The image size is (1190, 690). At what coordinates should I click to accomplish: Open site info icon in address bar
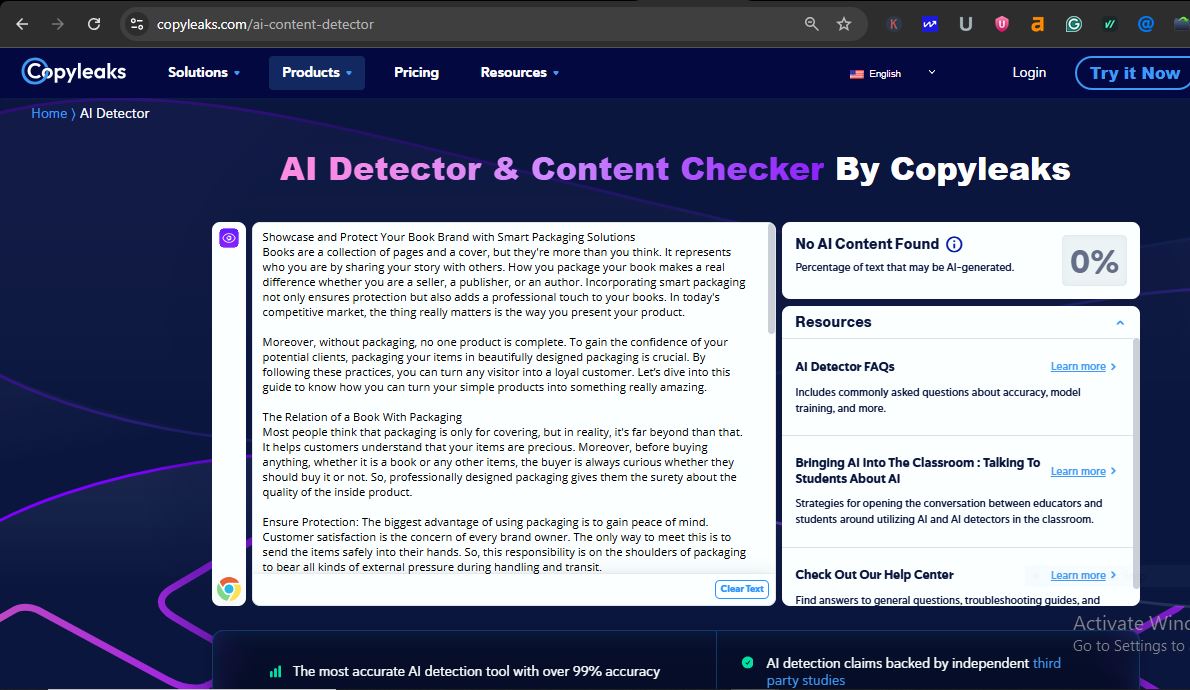(137, 24)
